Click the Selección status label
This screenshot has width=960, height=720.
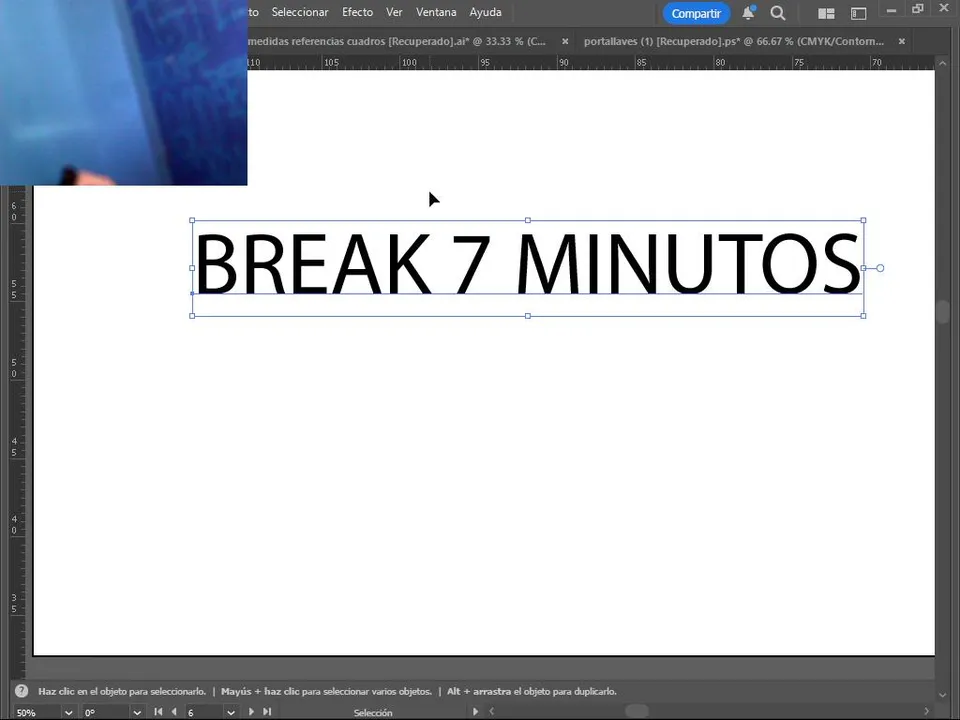(x=373, y=713)
